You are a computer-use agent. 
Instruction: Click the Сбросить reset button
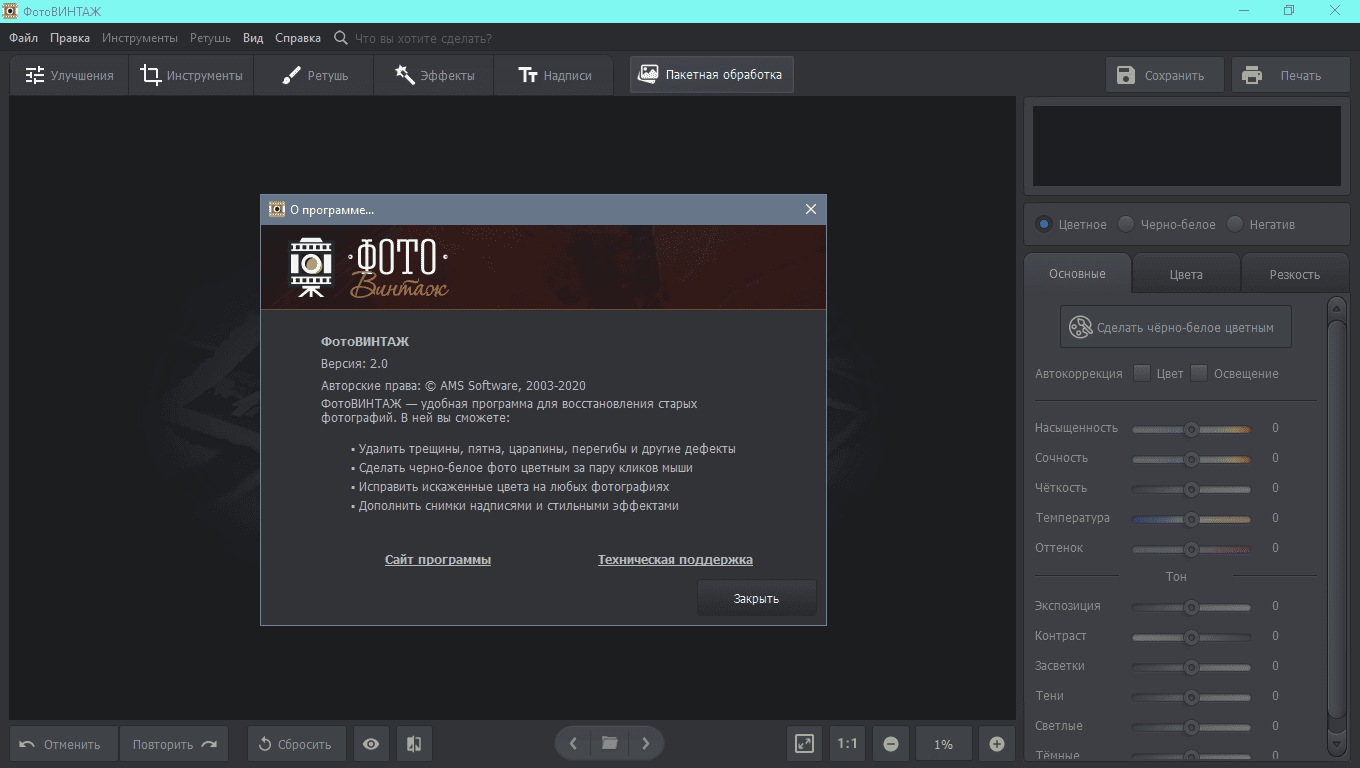[296, 744]
